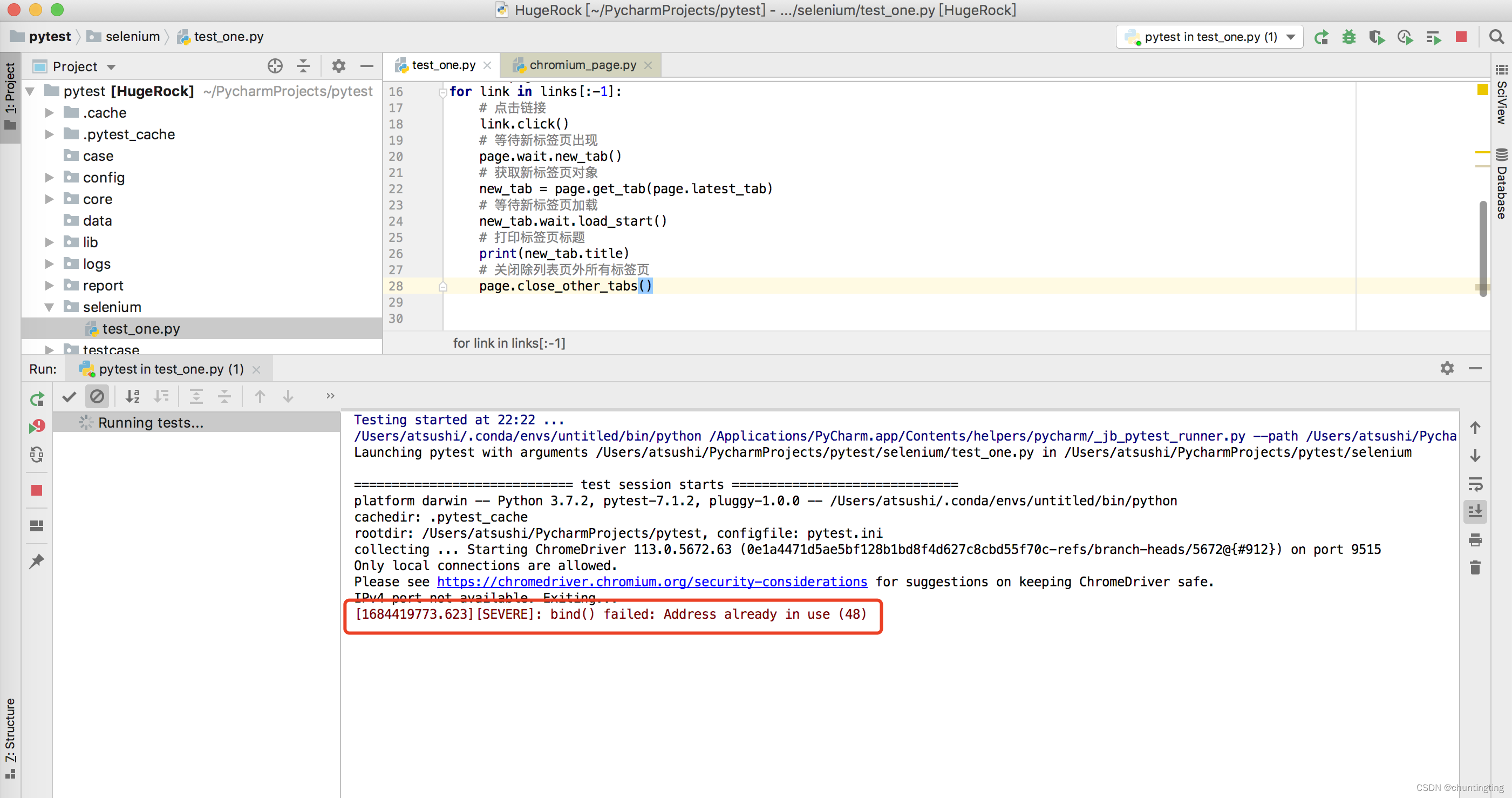Select test_one.py in project tree

[141, 329]
